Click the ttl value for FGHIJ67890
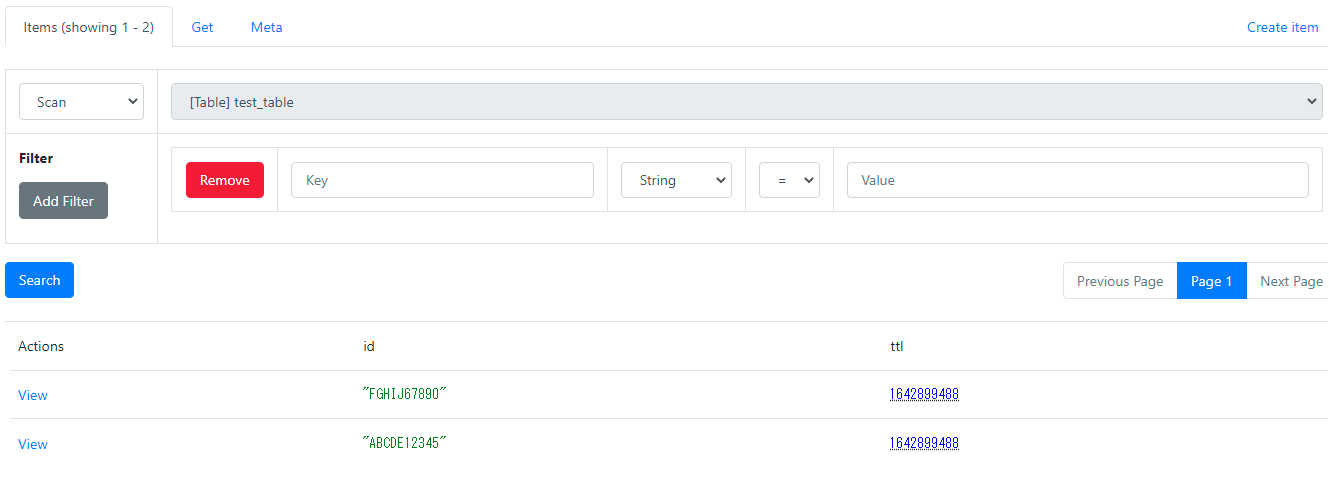This screenshot has width=1329, height=485. pyautogui.click(x=924, y=394)
